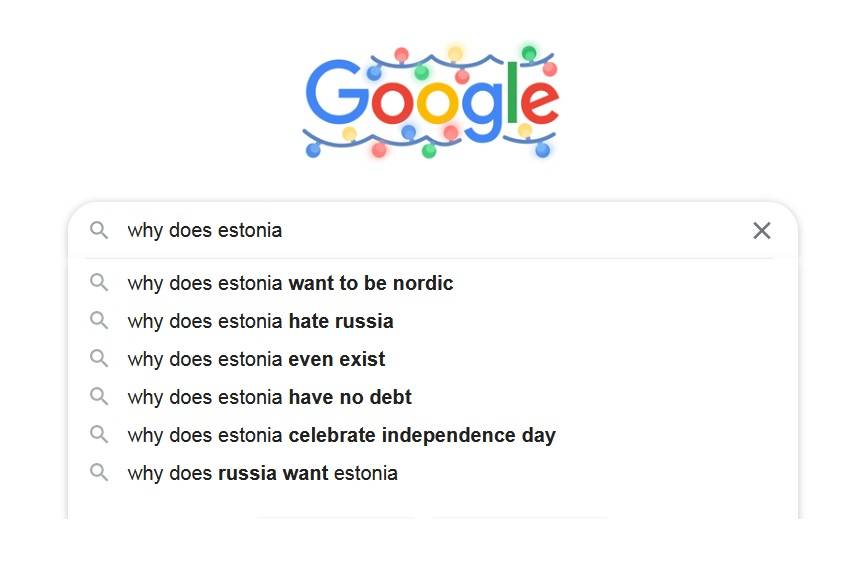Image resolution: width=853 pixels, height=571 pixels.
Task: Pick 'why does estonia celebrate independence day'
Action: 432,435
